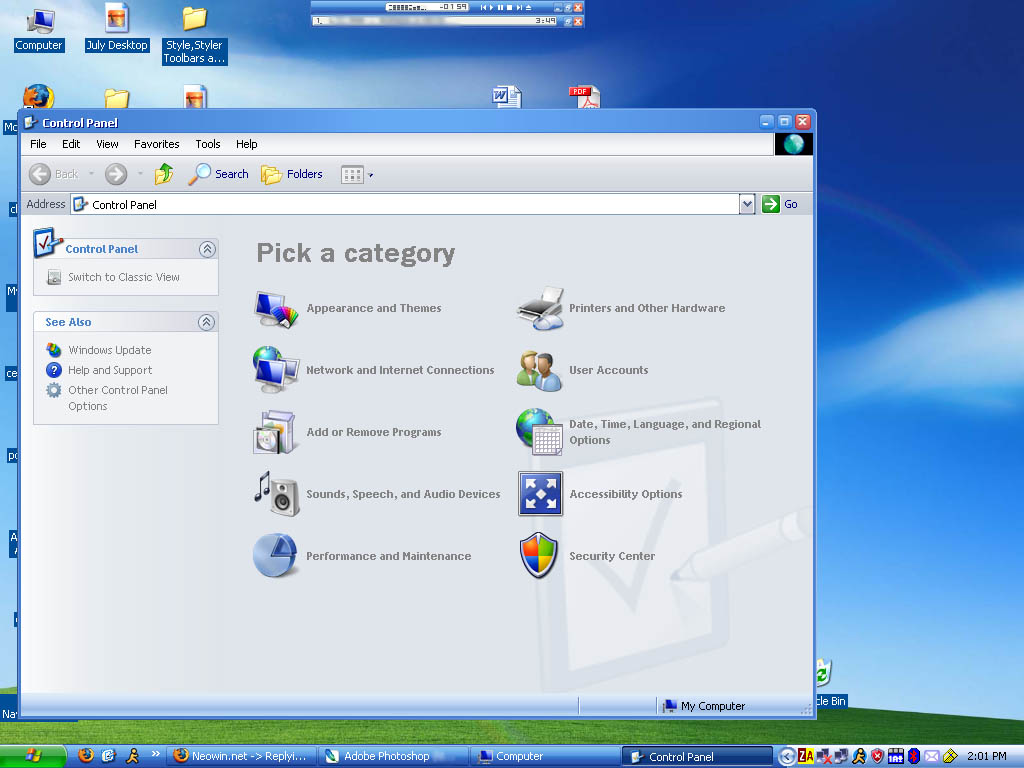
Task: Expand hidden system tray icons arrow
Action: pos(787,756)
